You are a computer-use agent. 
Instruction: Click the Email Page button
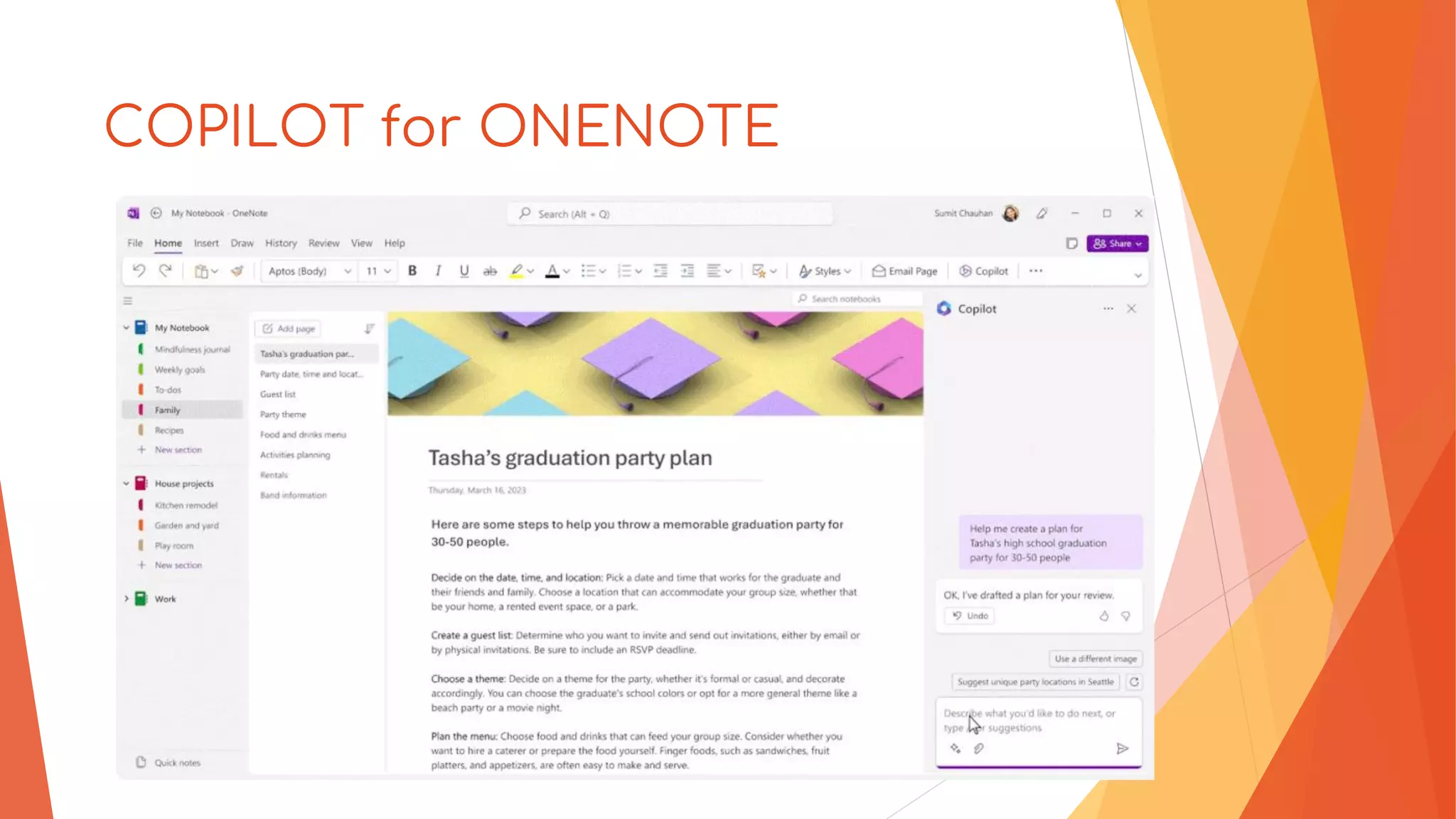(904, 271)
